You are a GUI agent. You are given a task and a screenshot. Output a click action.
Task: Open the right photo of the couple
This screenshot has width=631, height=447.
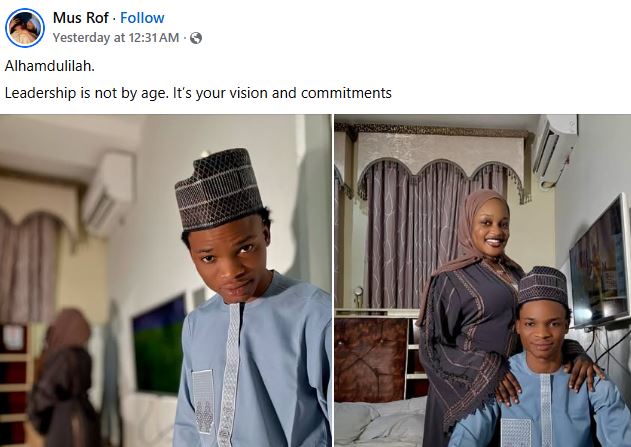coord(482,280)
